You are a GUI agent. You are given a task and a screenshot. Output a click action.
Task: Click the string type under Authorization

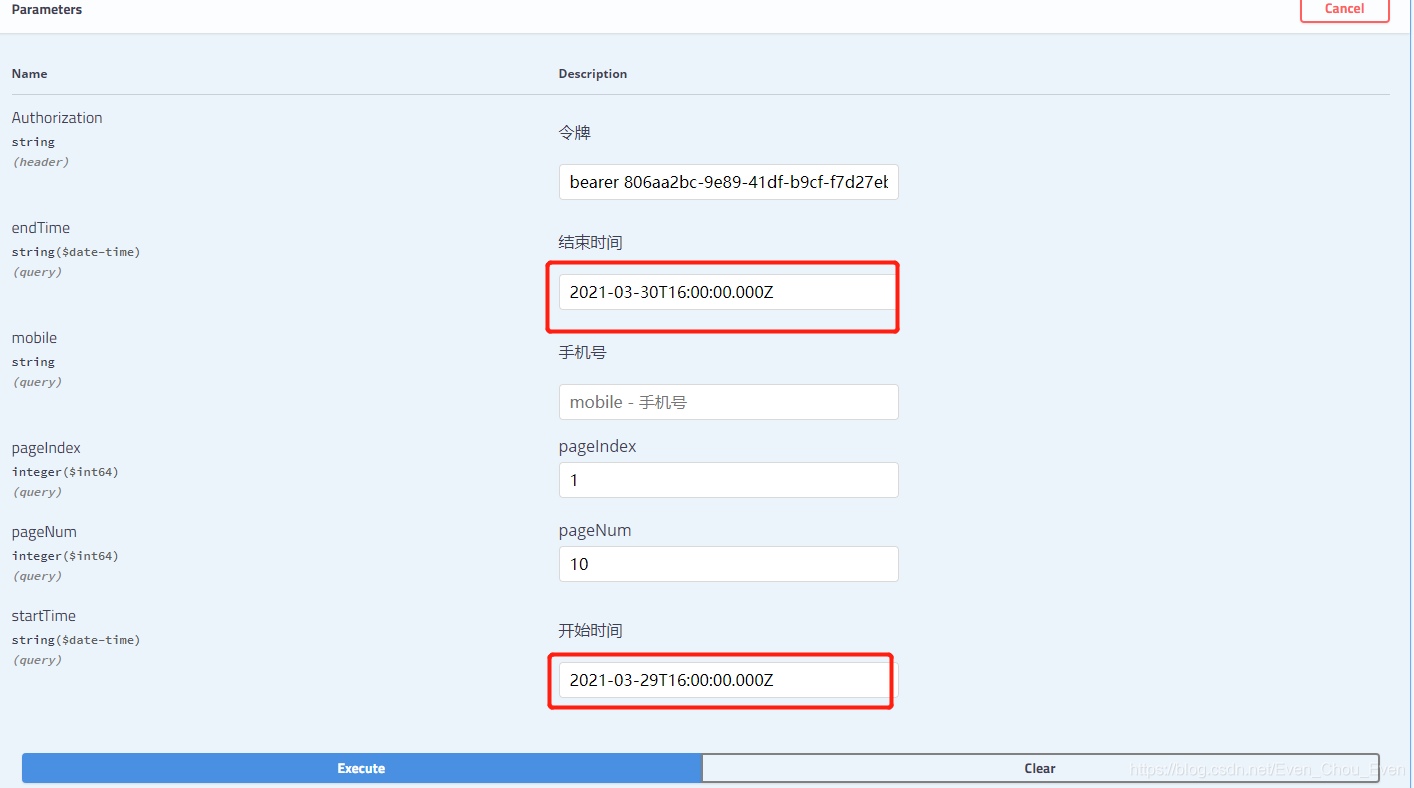33,142
